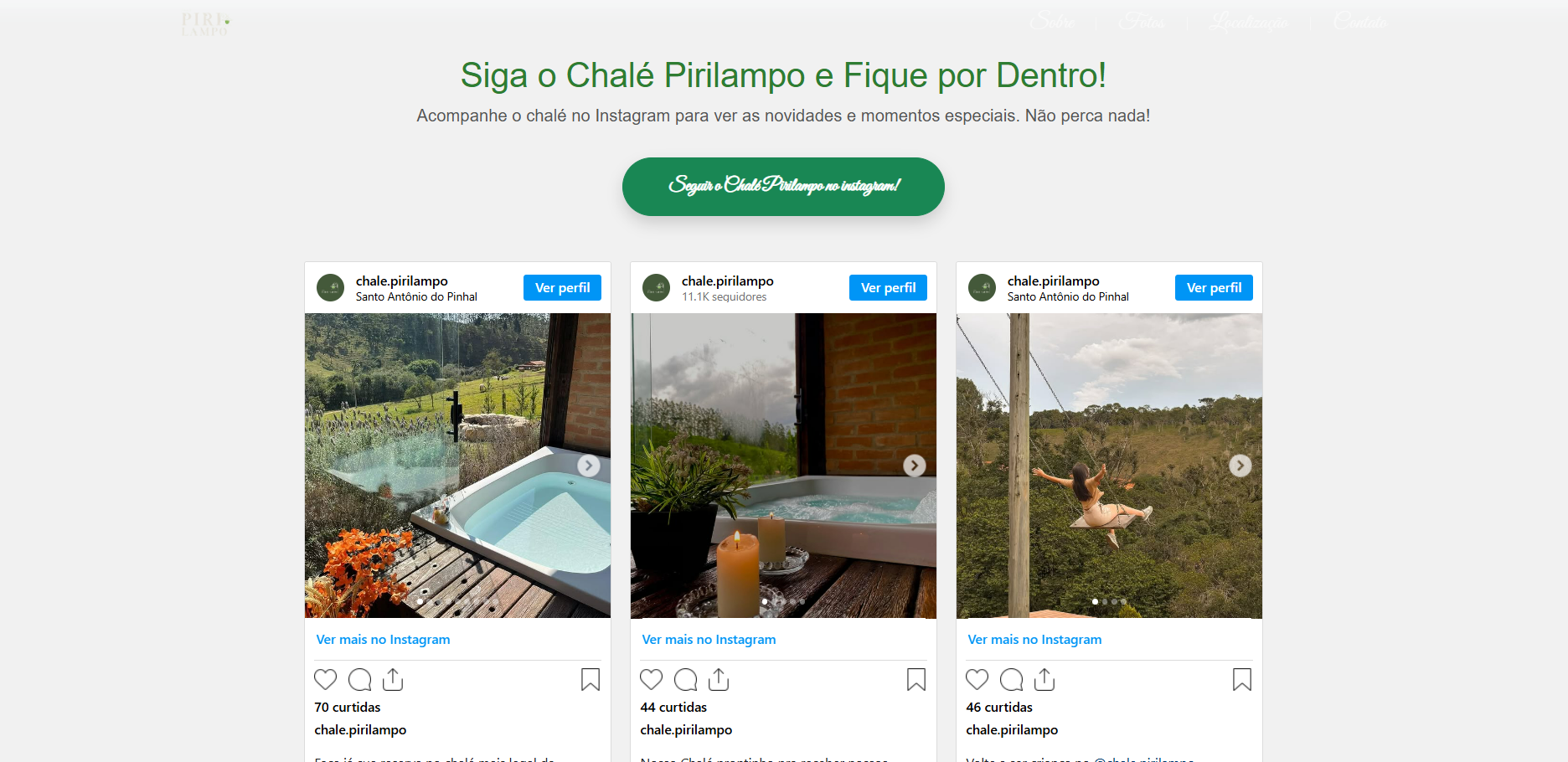Screen dimensions: 1568x762
Task: Select the carousel dots on the swing photo
Action: (x=1109, y=601)
